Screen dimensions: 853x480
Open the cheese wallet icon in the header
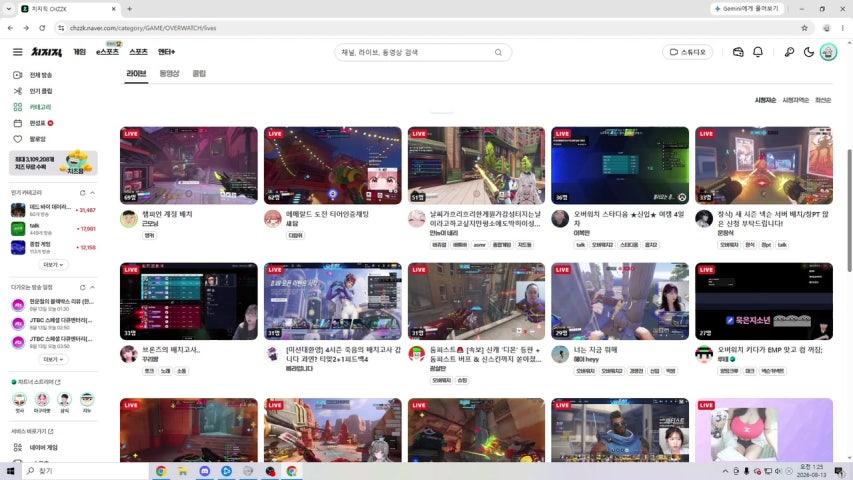(738, 52)
